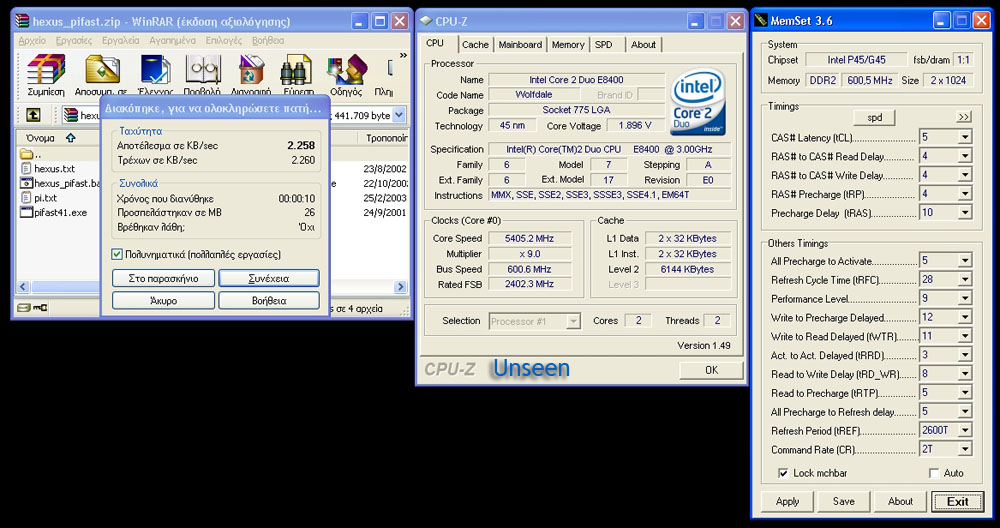This screenshot has height=528, width=1000.
Task: Click the Βοήθεια button in benchmark dialog
Action: click(x=268, y=300)
